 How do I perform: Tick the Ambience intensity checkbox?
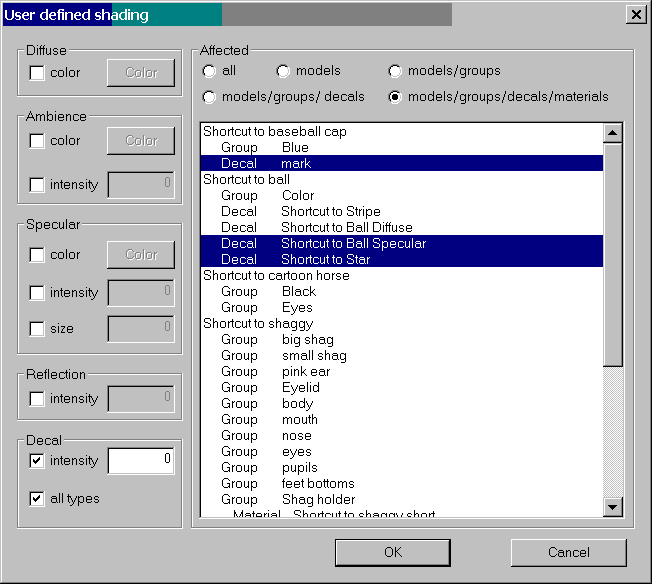pos(37,184)
